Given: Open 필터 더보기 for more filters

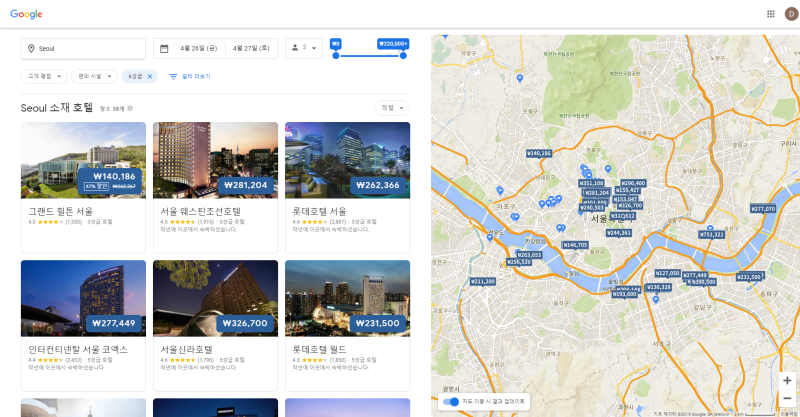Looking at the screenshot, I should pyautogui.click(x=190, y=77).
